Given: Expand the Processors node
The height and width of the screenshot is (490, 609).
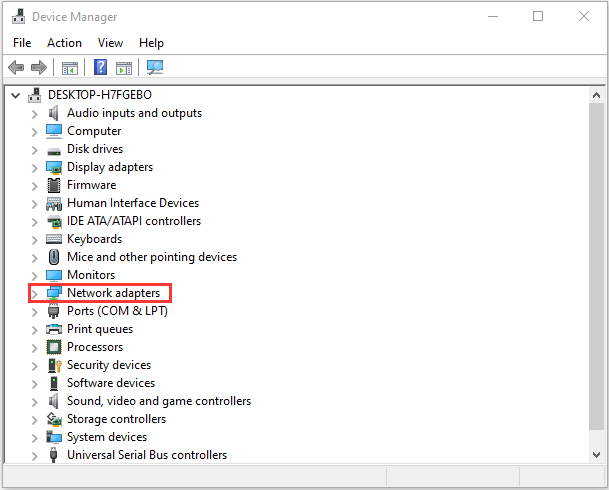Looking at the screenshot, I should click(x=35, y=348).
